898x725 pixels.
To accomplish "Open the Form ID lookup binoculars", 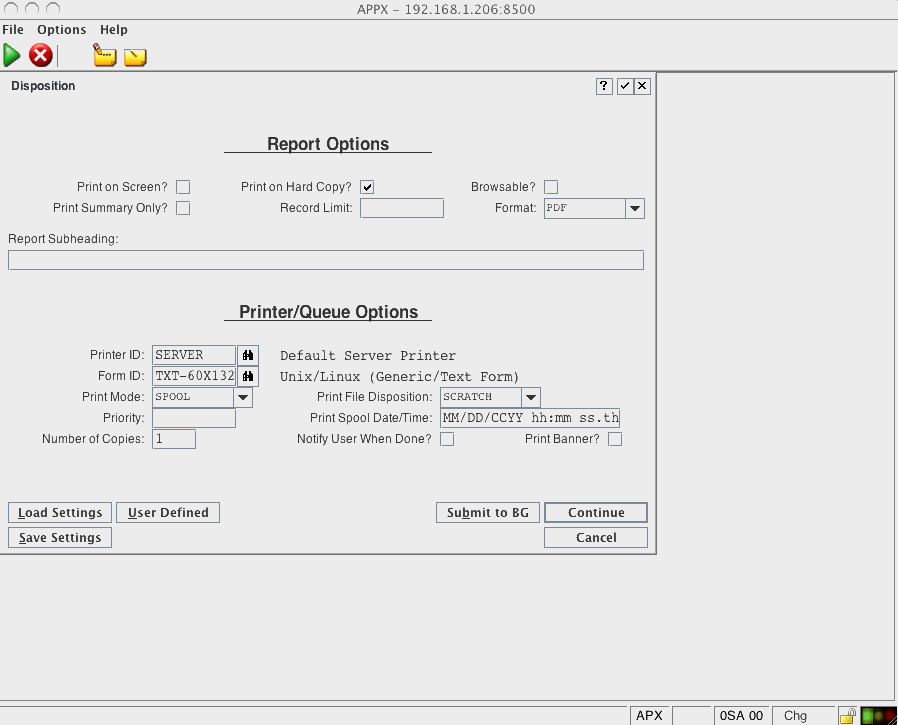I will coord(246,376).
